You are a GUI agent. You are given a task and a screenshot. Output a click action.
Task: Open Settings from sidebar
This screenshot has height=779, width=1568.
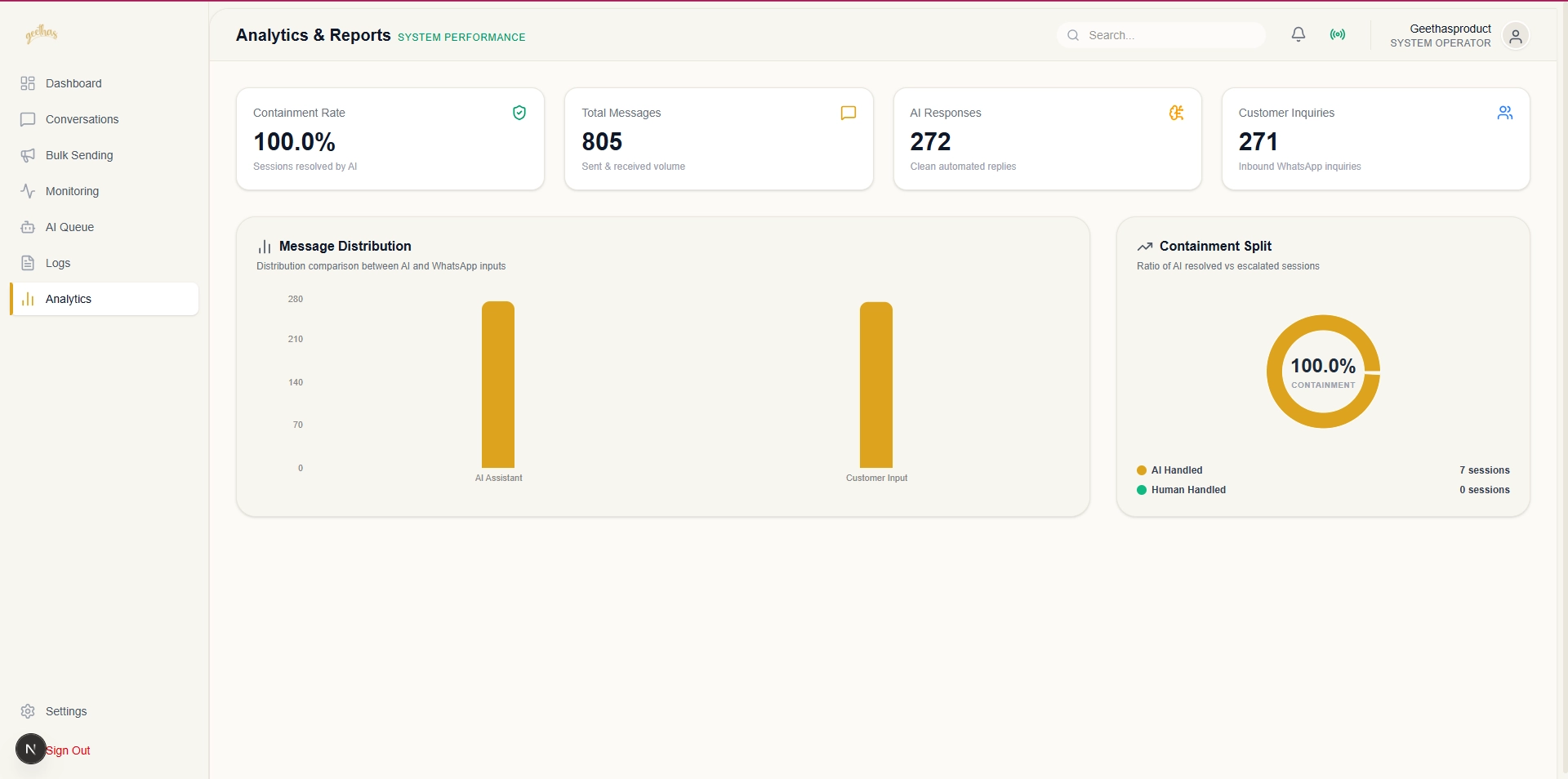tap(104, 711)
